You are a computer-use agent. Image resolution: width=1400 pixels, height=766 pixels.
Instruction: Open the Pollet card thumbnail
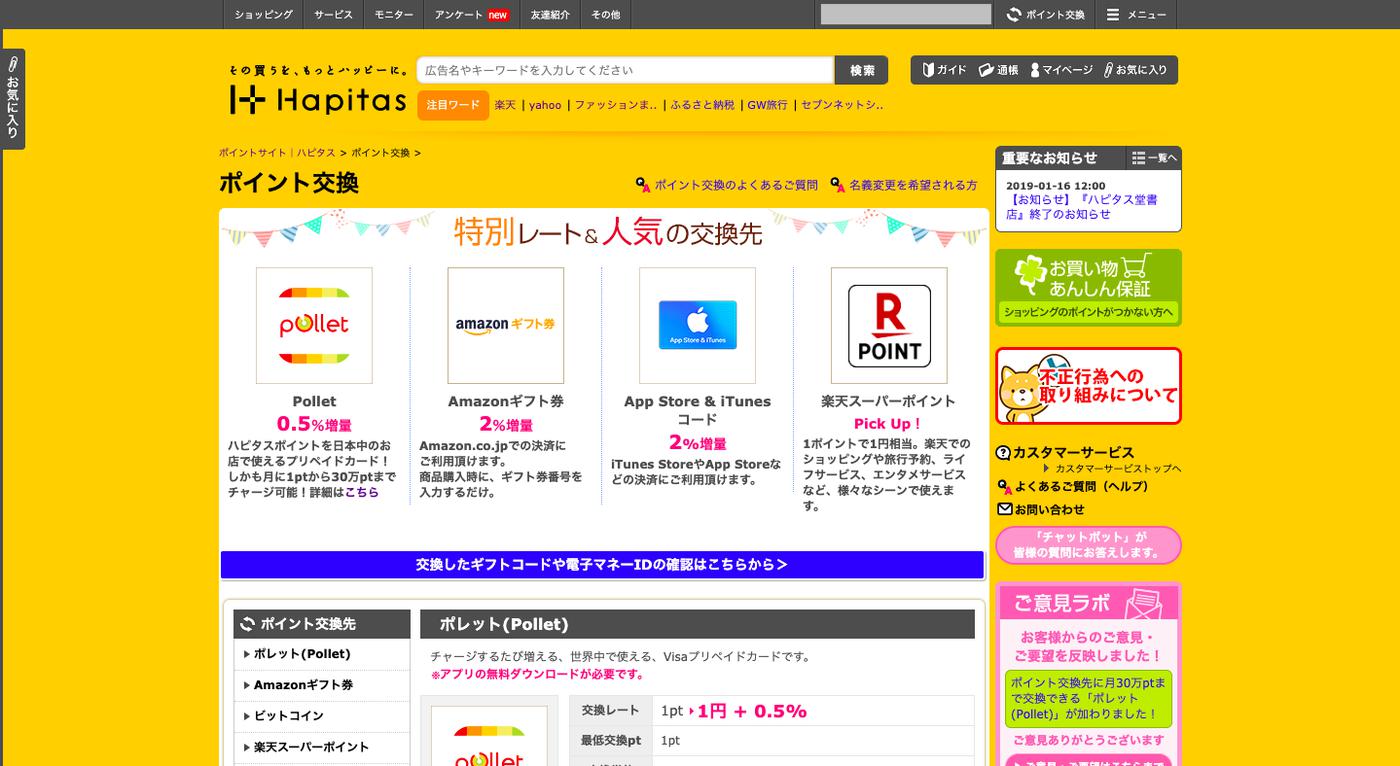(x=314, y=325)
